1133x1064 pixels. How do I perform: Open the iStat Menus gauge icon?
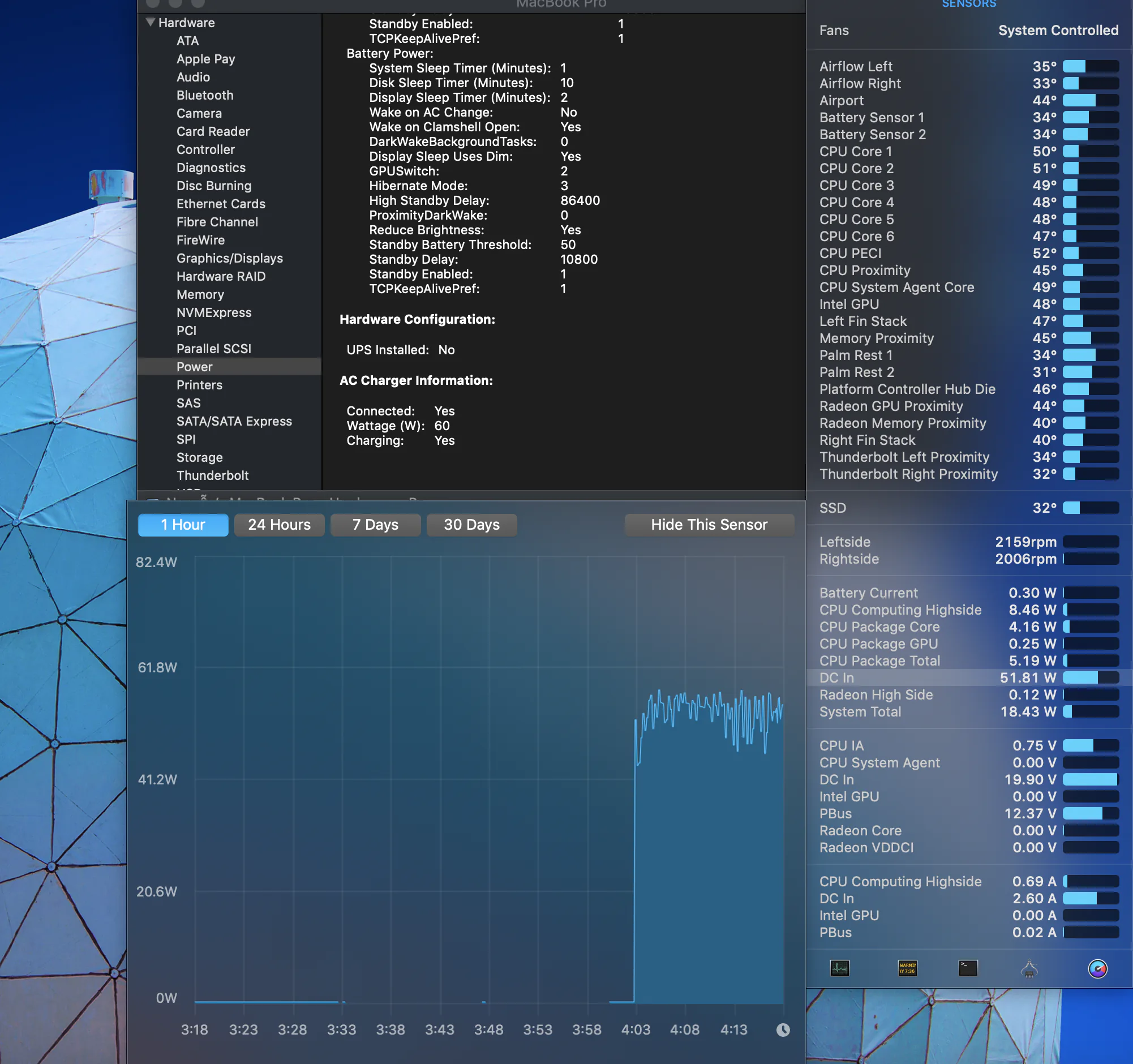(x=1098, y=968)
